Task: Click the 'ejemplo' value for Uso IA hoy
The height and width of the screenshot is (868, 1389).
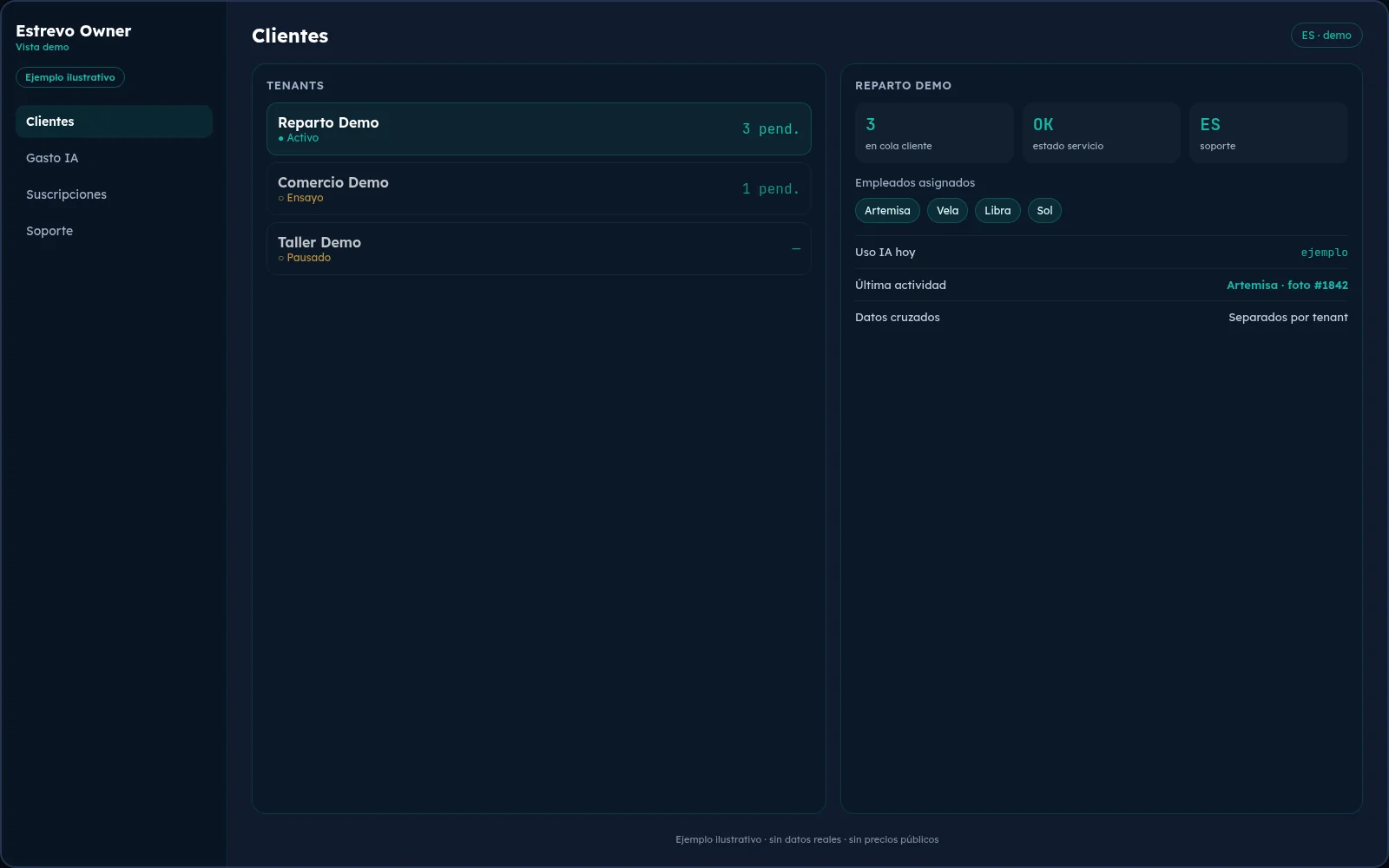Action: click(1324, 253)
